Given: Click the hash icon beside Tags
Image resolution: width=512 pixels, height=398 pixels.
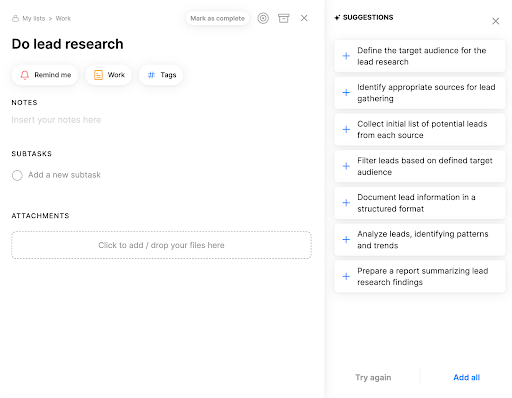Looking at the screenshot, I should click(x=151, y=75).
